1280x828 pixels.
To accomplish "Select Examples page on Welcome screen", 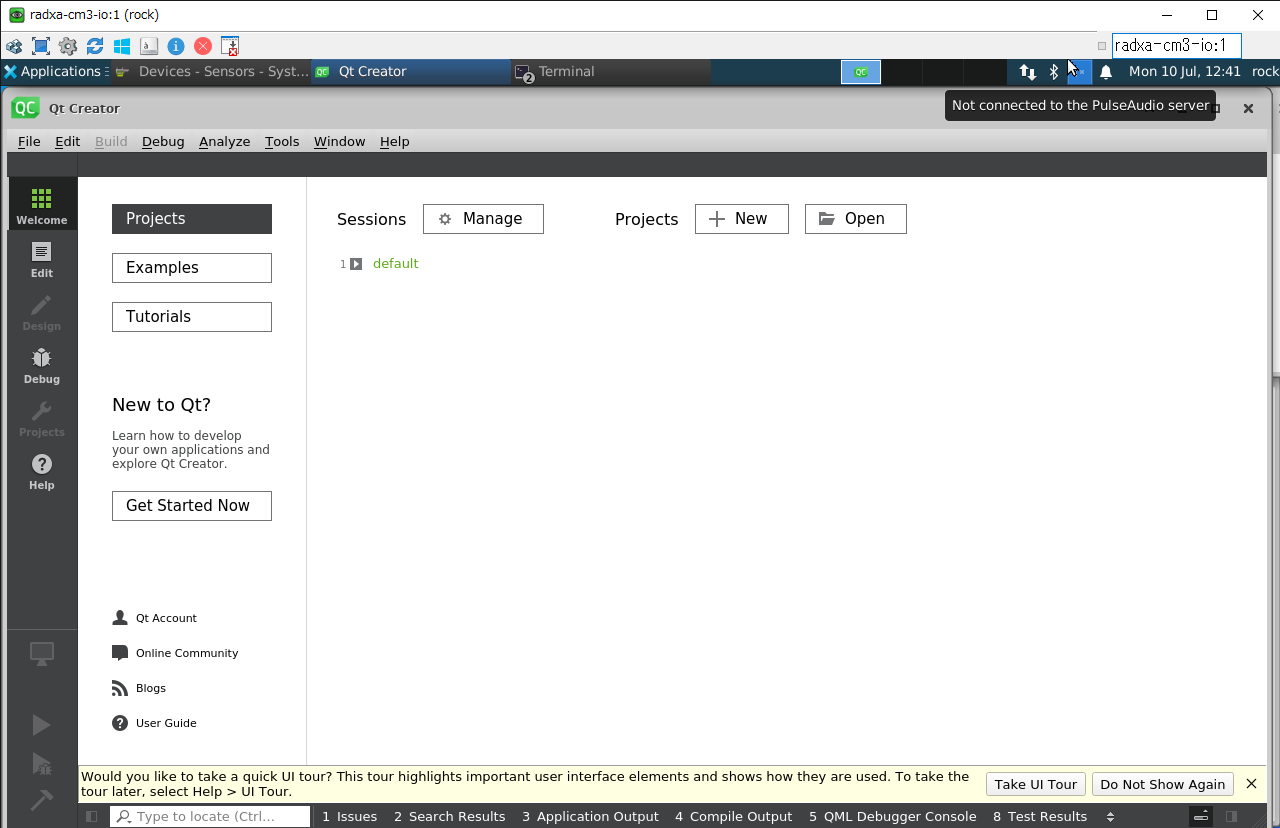I will [x=192, y=268].
